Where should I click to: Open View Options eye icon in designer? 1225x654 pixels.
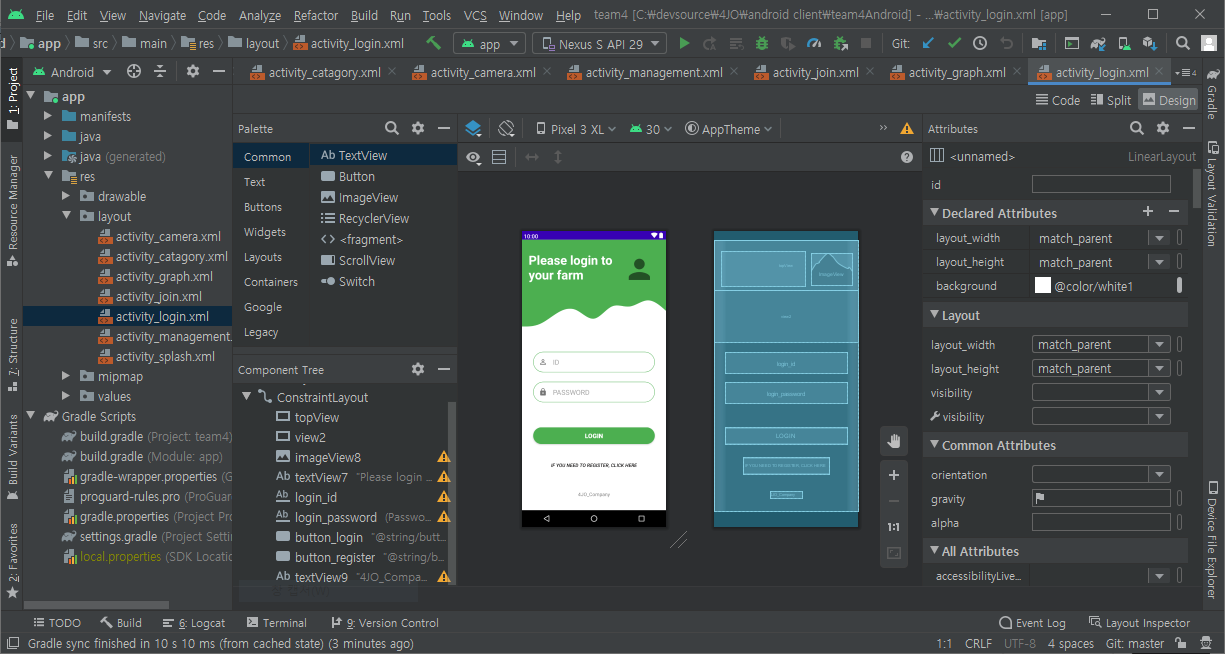point(473,157)
